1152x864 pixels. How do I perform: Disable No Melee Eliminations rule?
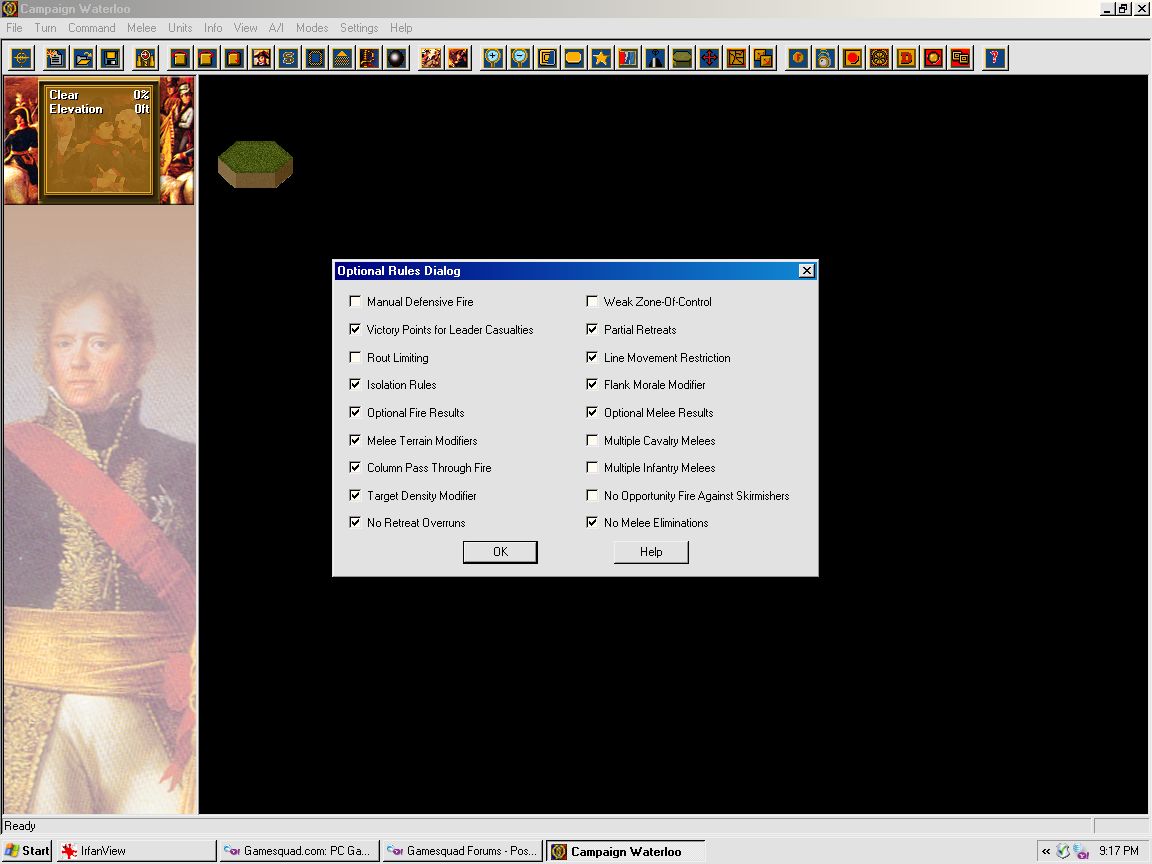pyautogui.click(x=592, y=523)
